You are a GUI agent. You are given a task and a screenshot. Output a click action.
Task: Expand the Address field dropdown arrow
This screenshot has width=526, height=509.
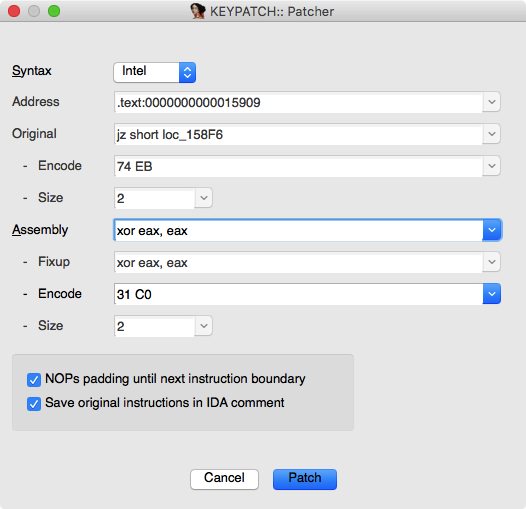491,102
